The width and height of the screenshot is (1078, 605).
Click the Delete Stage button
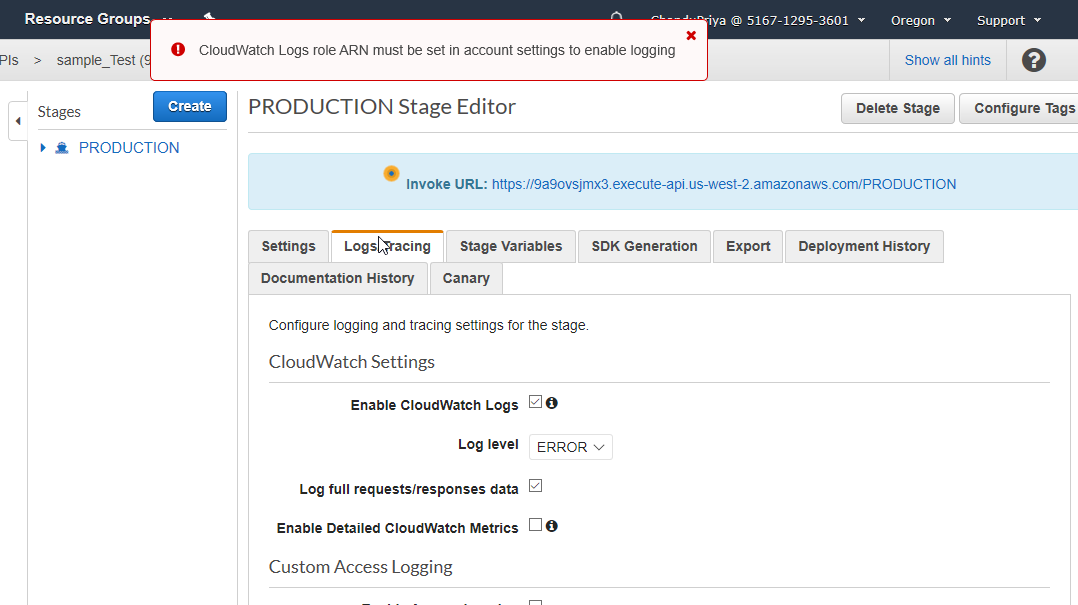pyautogui.click(x=897, y=108)
